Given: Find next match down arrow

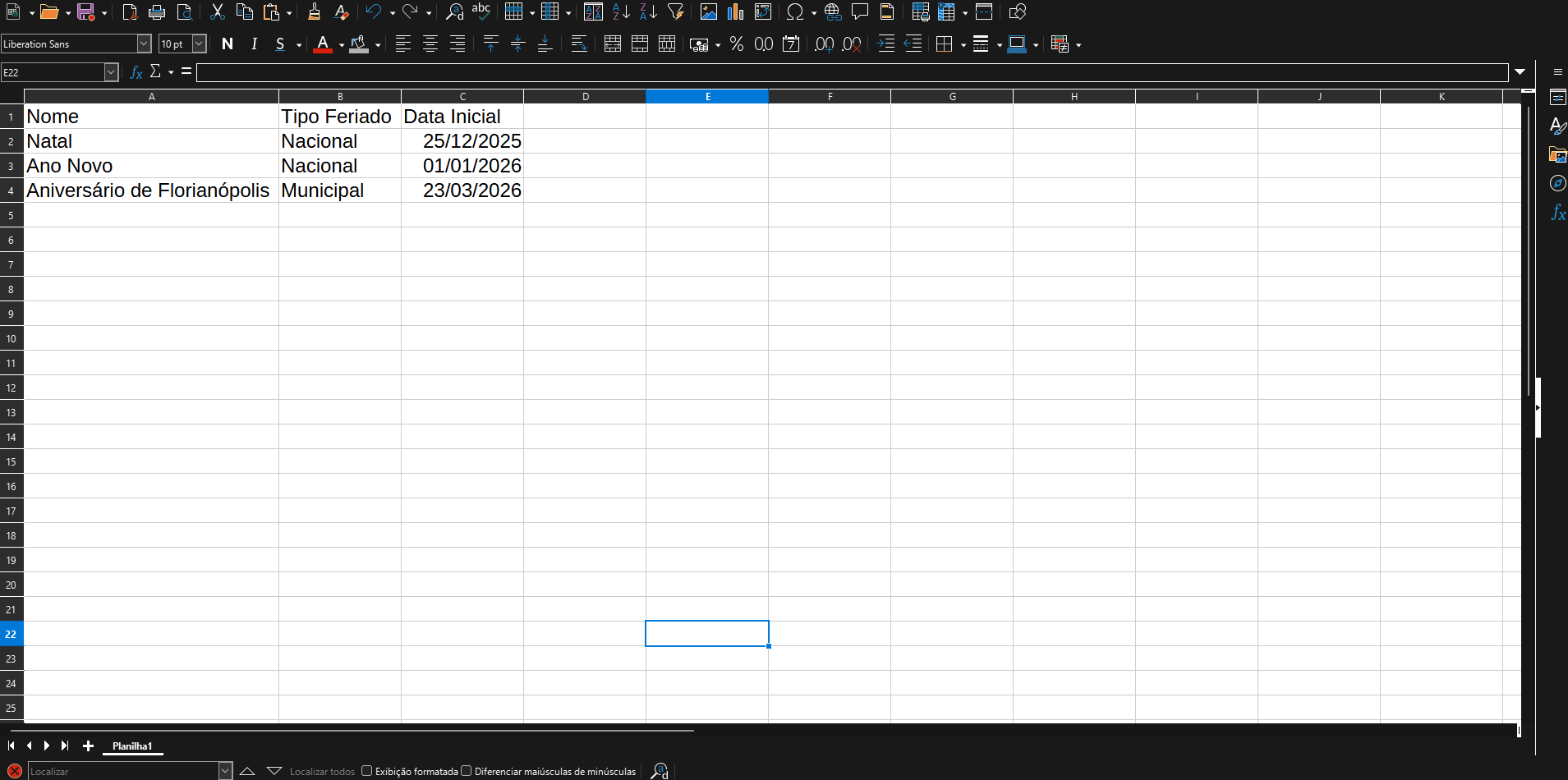Looking at the screenshot, I should click(x=274, y=771).
